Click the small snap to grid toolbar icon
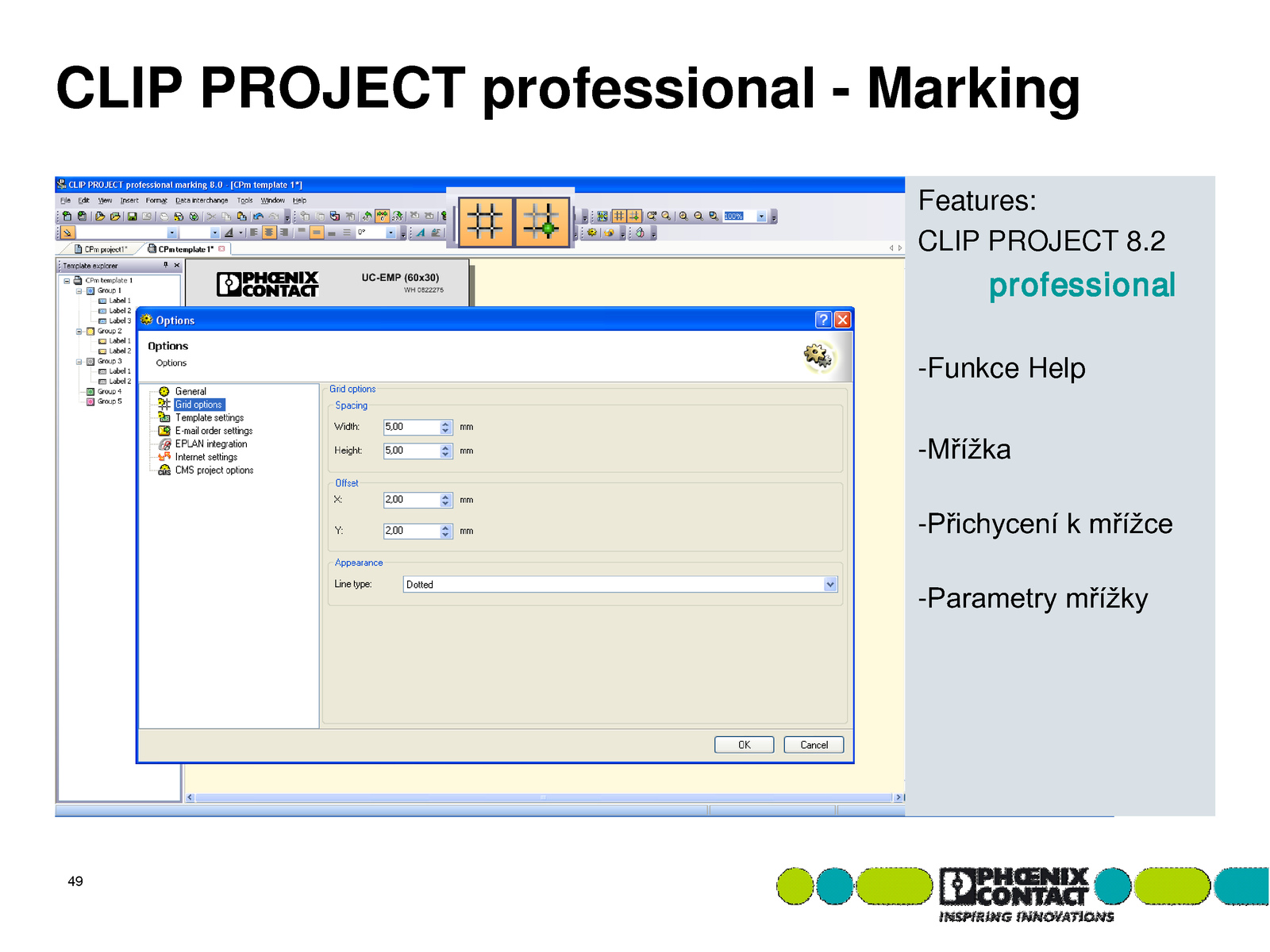This screenshot has height=952, width=1270. pos(634,216)
